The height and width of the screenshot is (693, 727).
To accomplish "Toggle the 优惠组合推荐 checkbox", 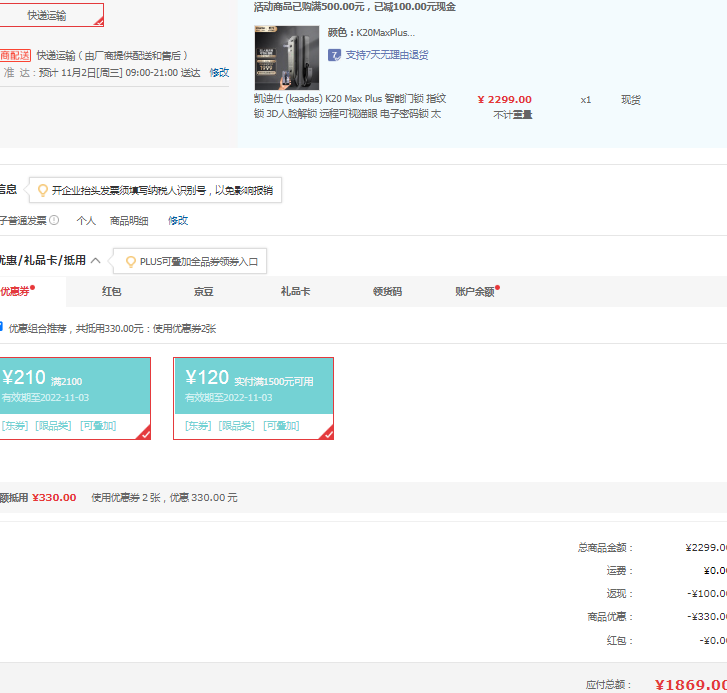I will pos(1,327).
